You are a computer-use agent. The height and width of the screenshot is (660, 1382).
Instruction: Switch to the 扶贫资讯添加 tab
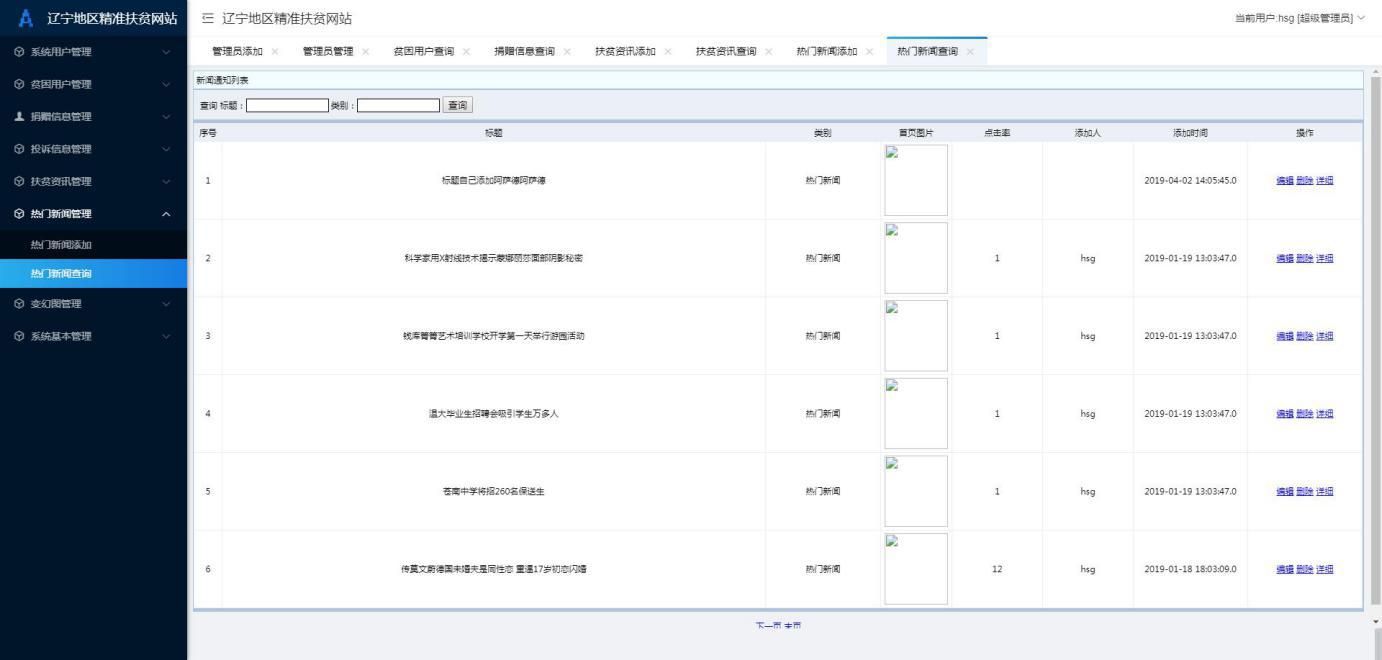(x=625, y=52)
